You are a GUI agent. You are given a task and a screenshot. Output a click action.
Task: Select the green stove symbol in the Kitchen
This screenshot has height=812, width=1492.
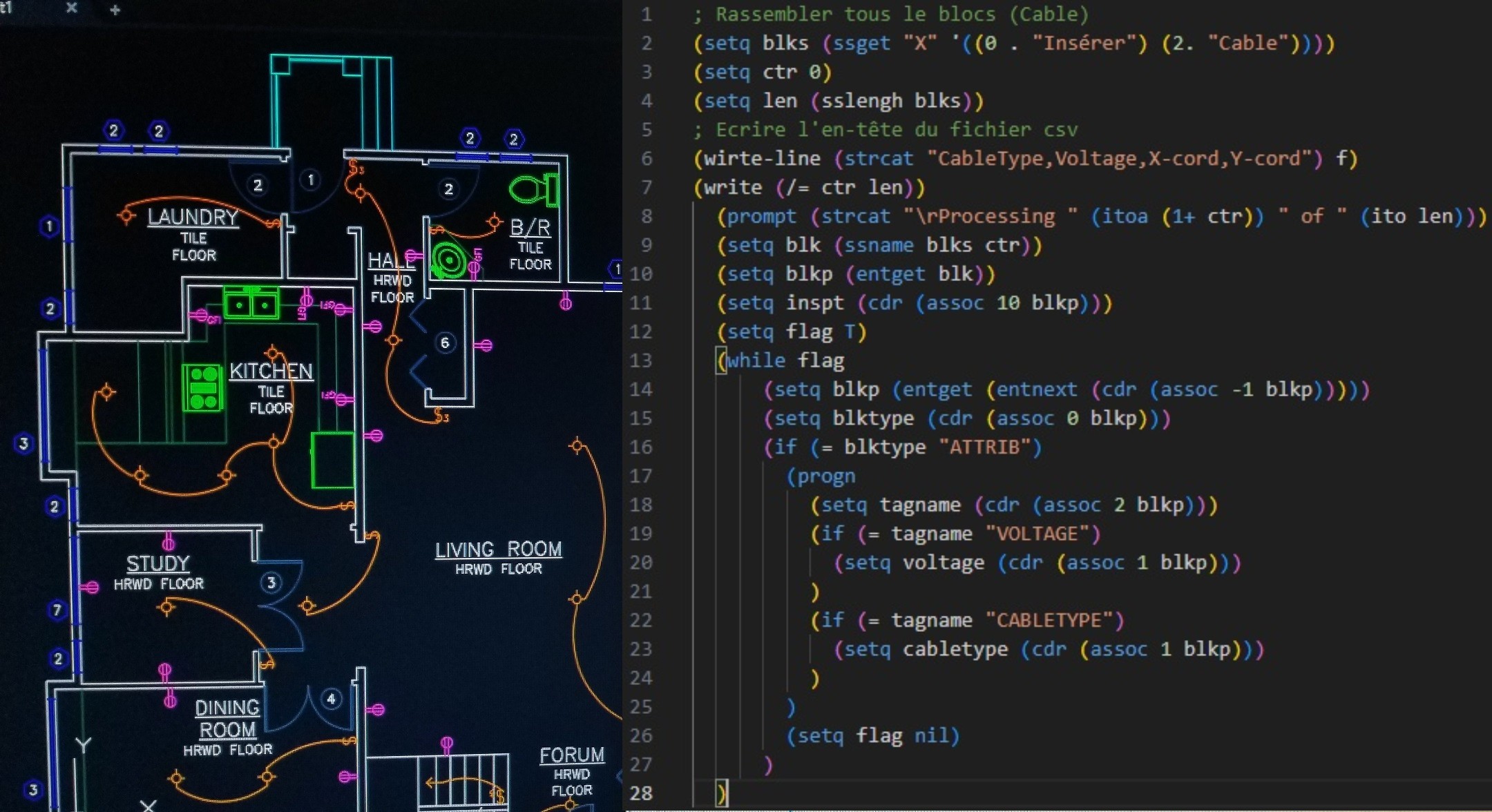(204, 388)
